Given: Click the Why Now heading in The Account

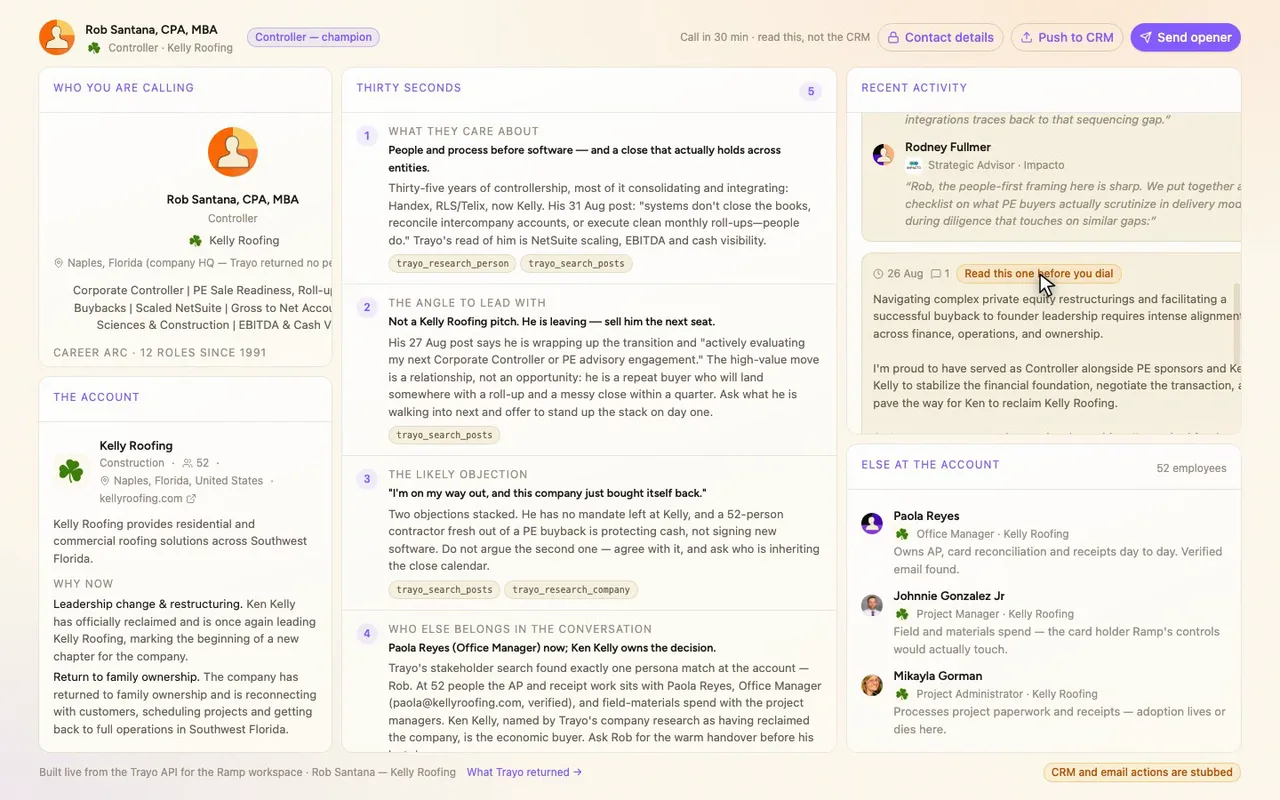Looking at the screenshot, I should click(83, 584).
